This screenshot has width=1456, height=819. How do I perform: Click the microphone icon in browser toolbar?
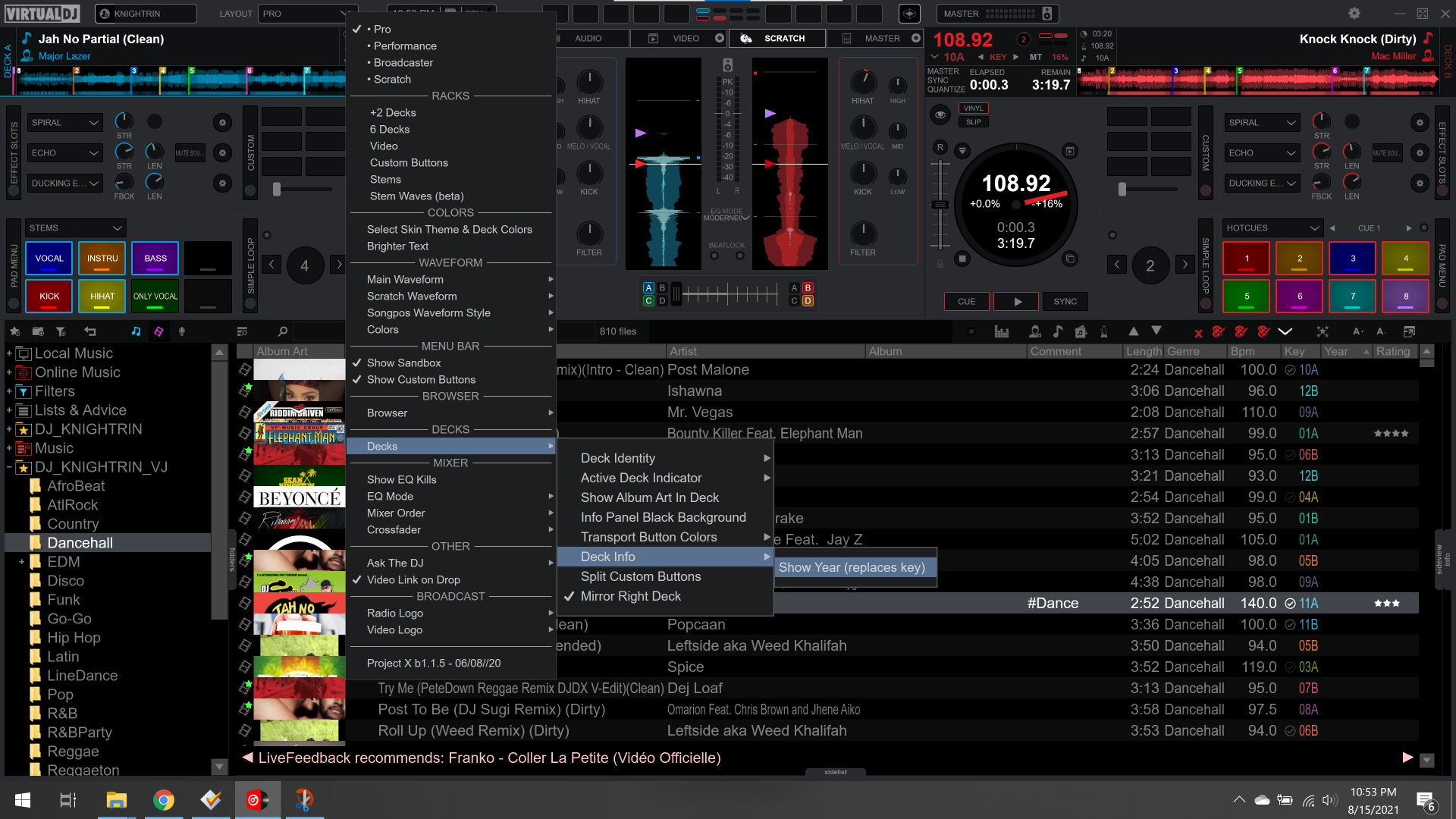pyautogui.click(x=182, y=331)
